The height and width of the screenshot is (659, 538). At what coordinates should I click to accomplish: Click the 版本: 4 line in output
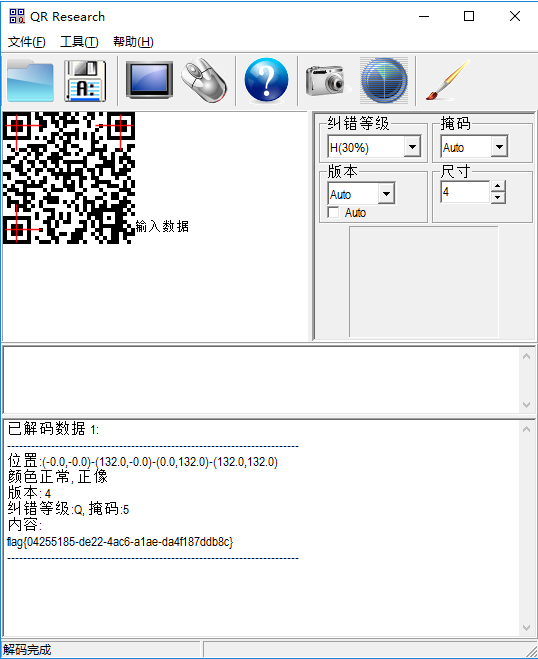tap(29, 493)
